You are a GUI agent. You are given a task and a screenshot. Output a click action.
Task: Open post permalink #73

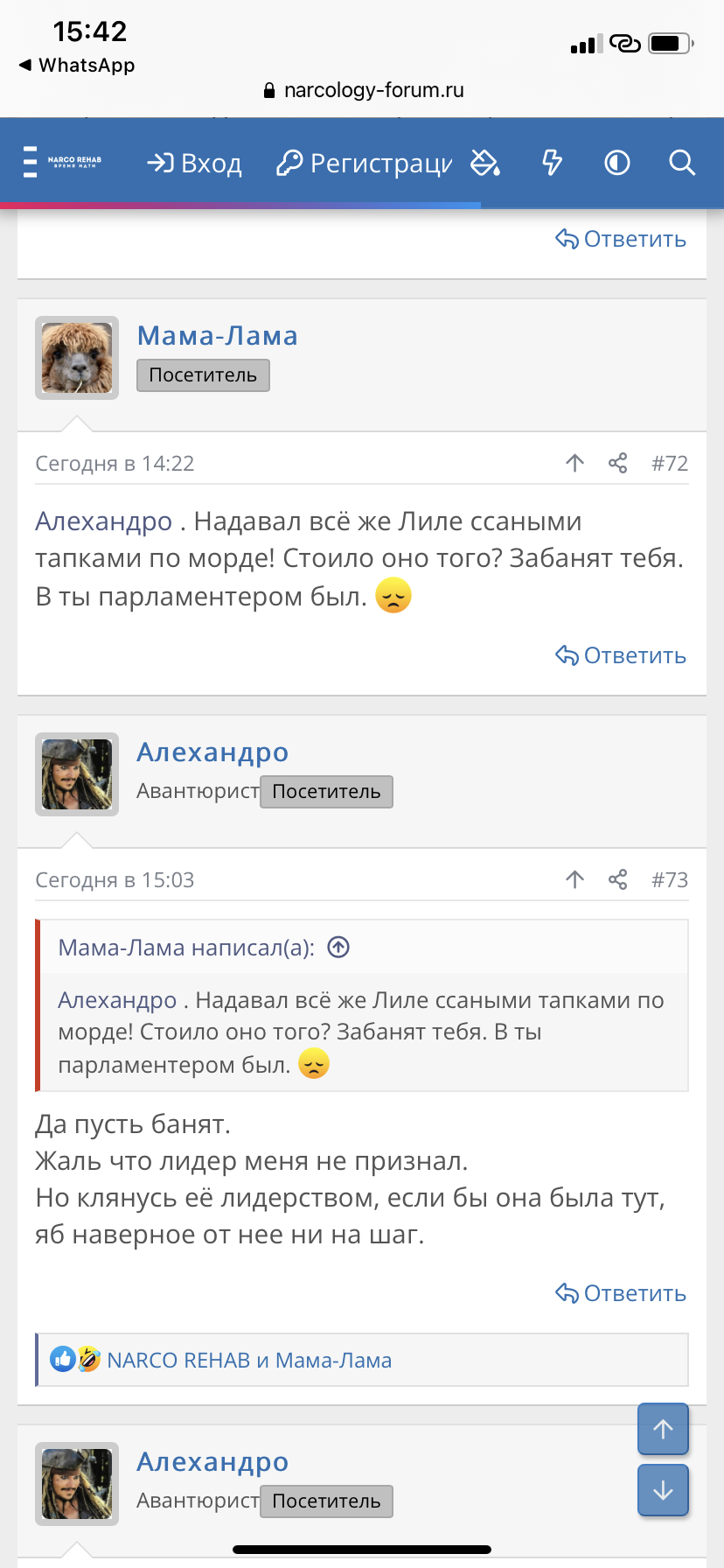pos(670,879)
